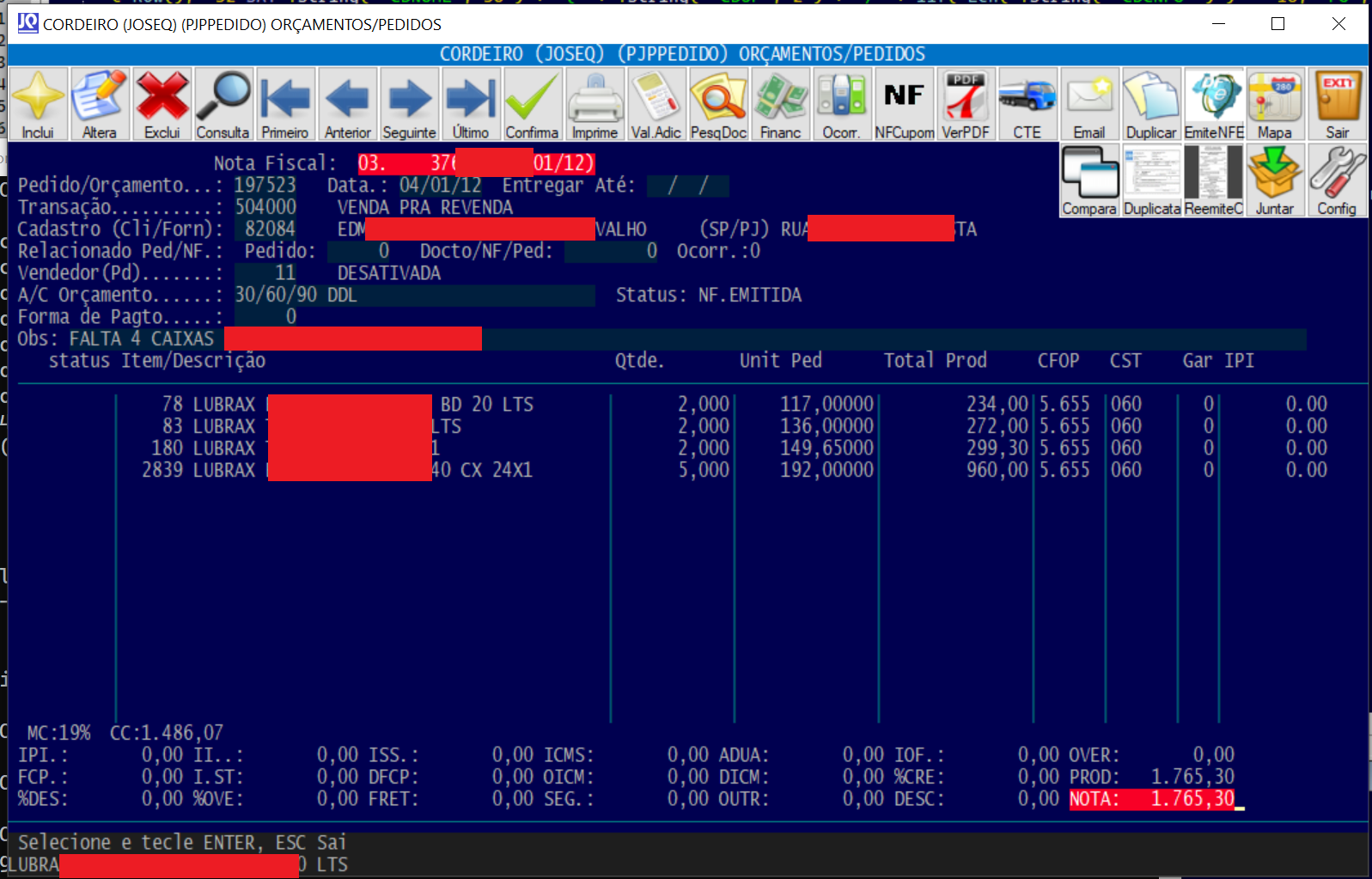Open Consulta magnifier tool

[x=223, y=104]
